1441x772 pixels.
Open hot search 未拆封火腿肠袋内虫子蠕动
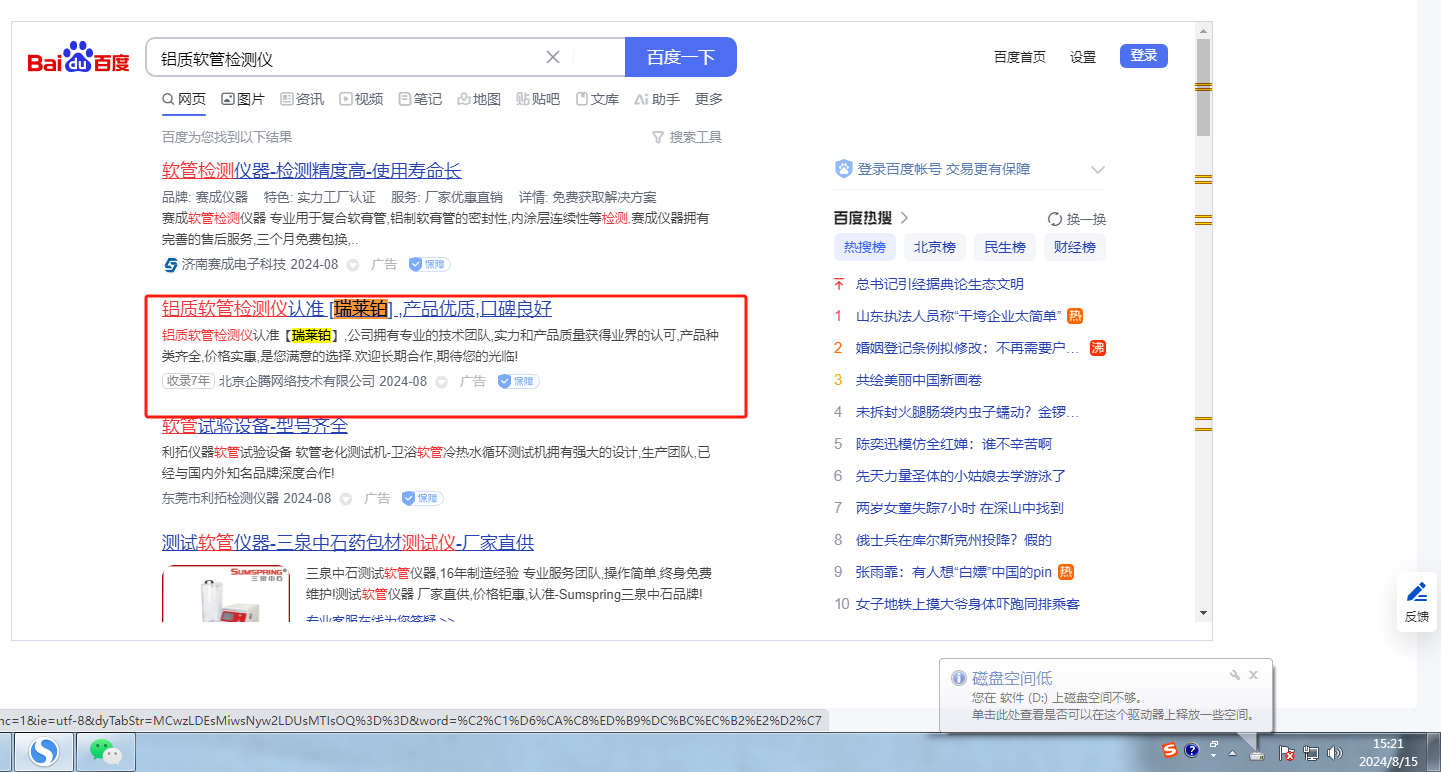[967, 412]
